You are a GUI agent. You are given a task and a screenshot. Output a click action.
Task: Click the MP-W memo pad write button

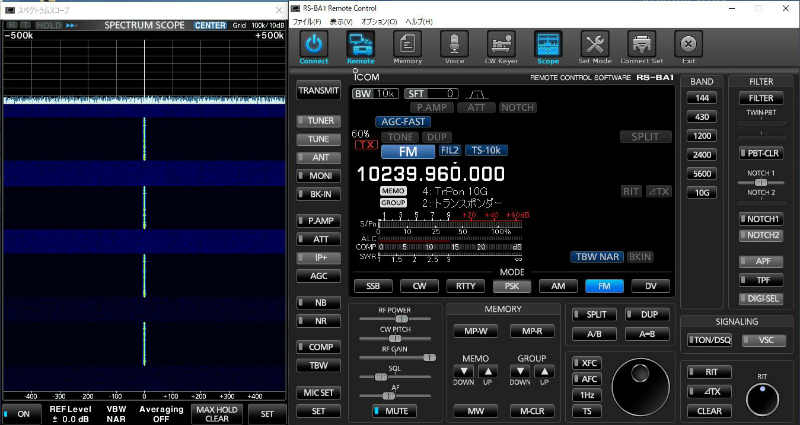point(476,331)
